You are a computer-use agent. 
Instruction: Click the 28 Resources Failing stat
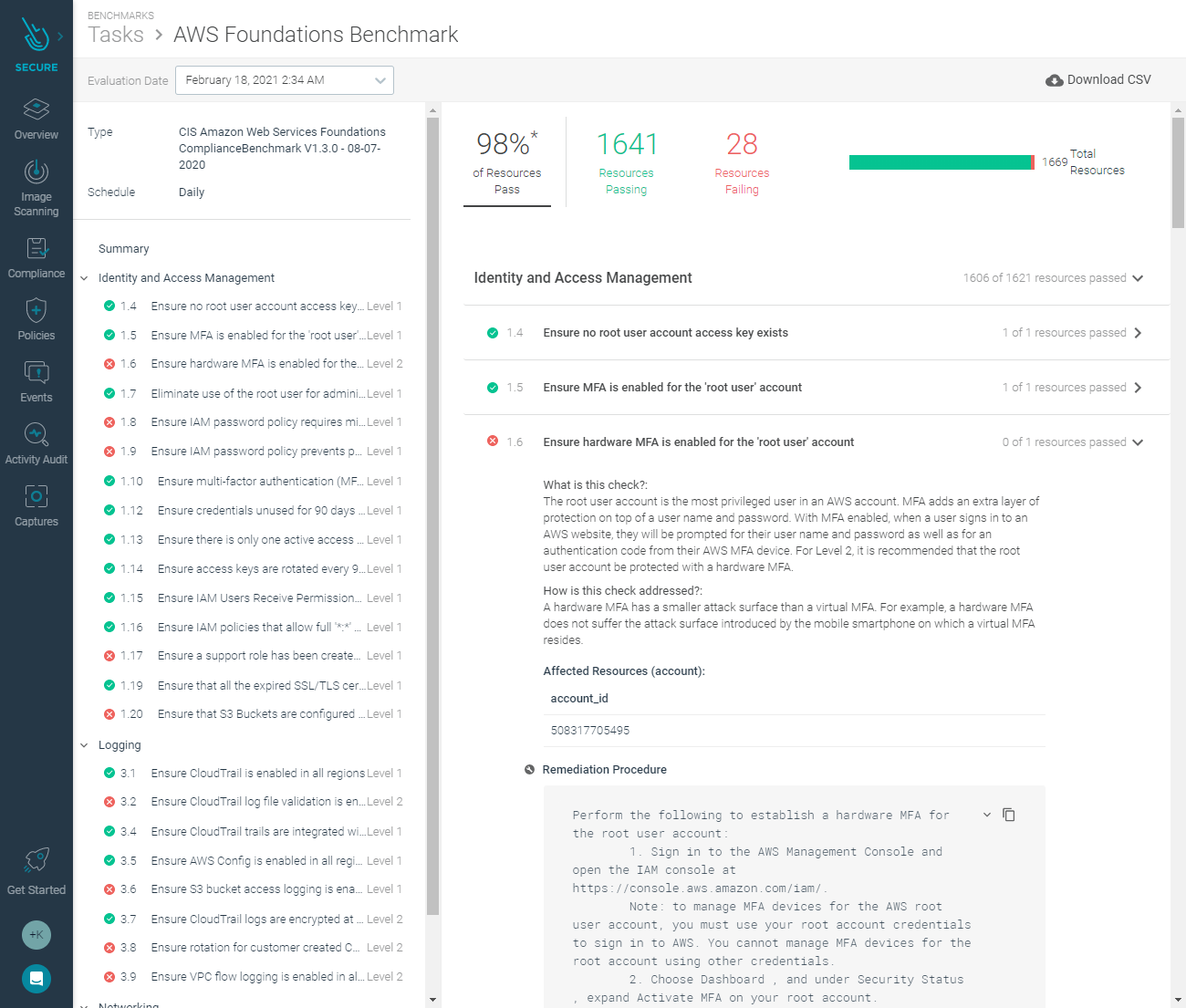(x=742, y=162)
